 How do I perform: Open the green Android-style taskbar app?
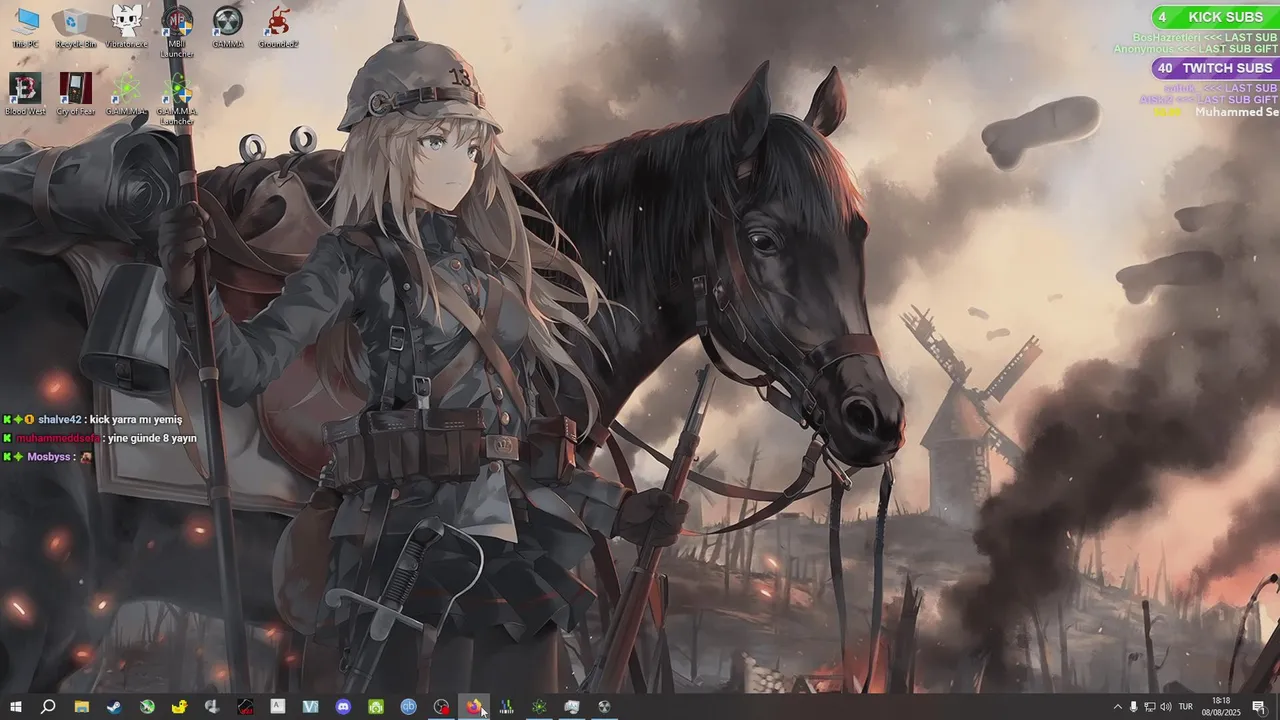376,707
